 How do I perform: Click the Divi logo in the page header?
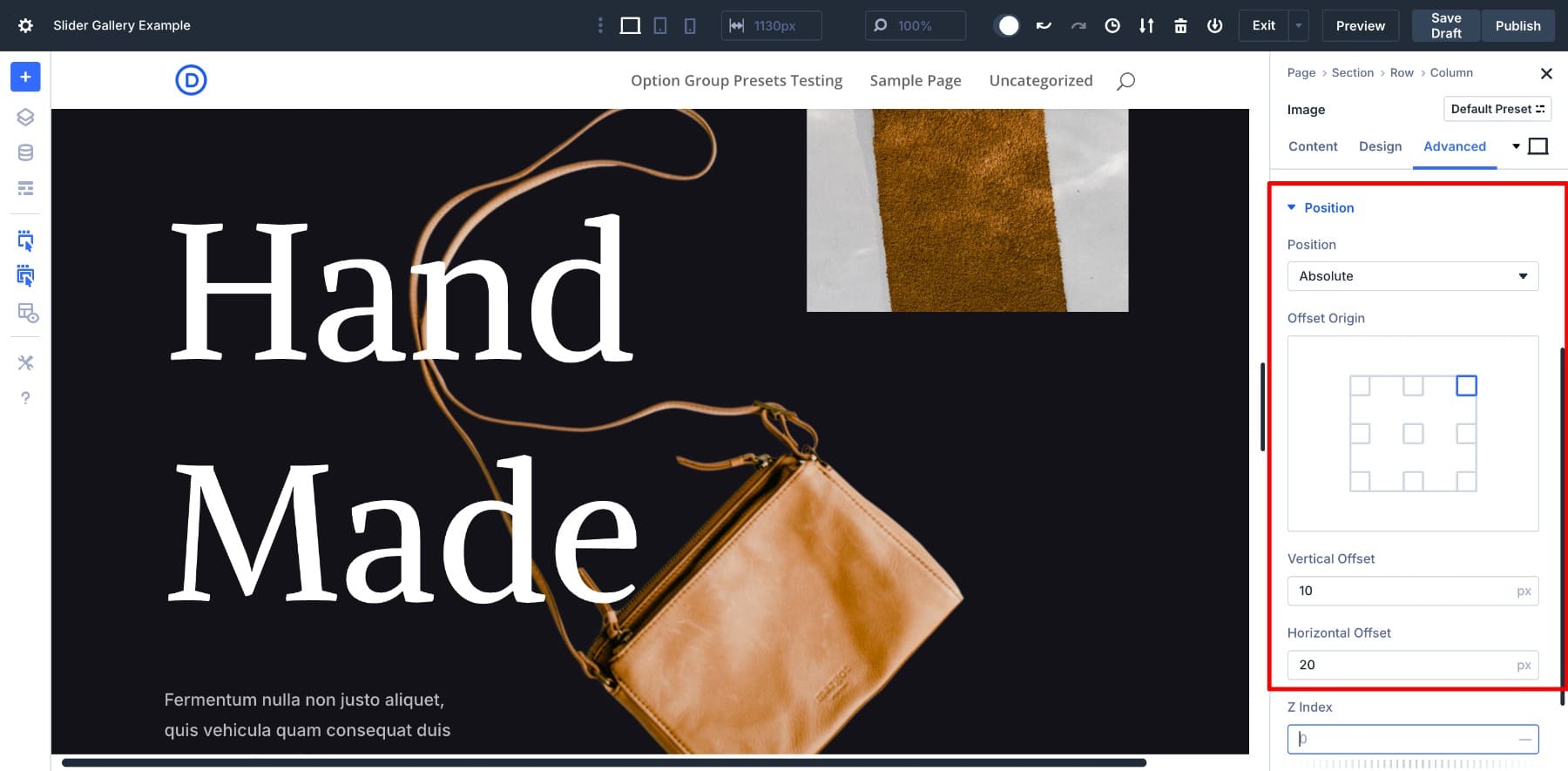coord(191,80)
